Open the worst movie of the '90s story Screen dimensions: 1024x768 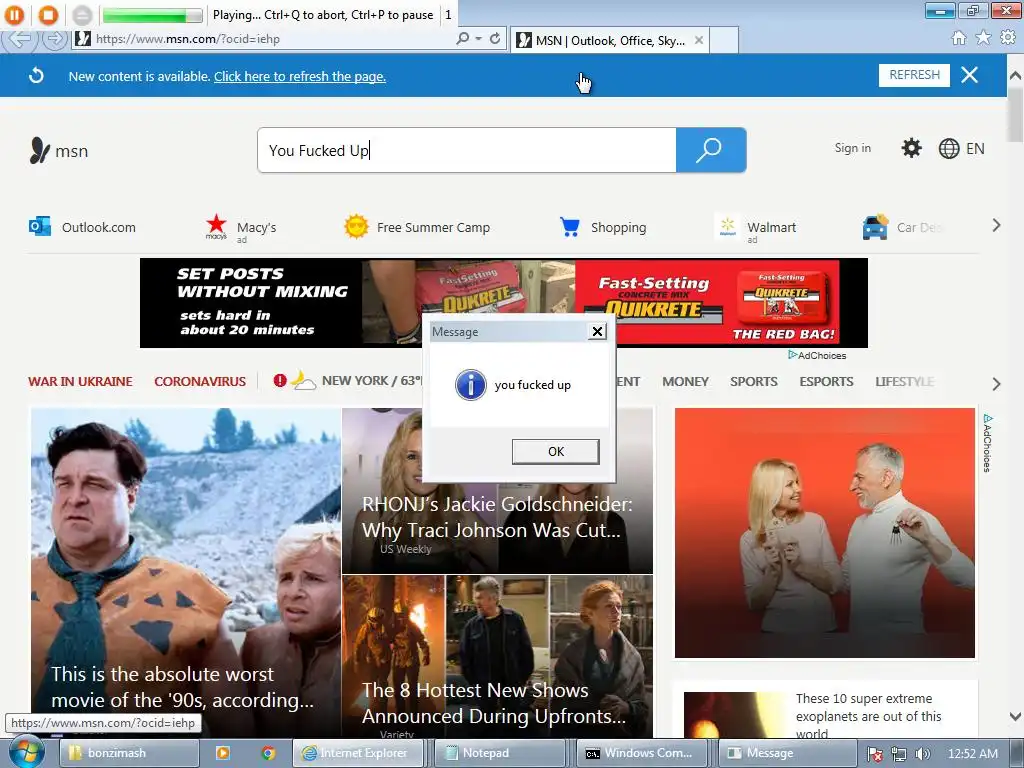(186, 572)
